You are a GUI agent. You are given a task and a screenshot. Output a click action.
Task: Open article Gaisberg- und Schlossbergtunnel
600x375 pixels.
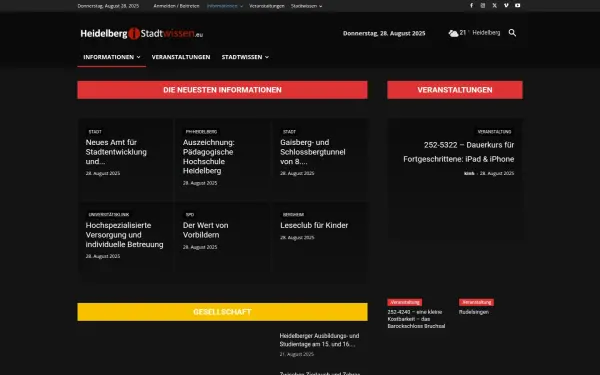click(x=313, y=152)
